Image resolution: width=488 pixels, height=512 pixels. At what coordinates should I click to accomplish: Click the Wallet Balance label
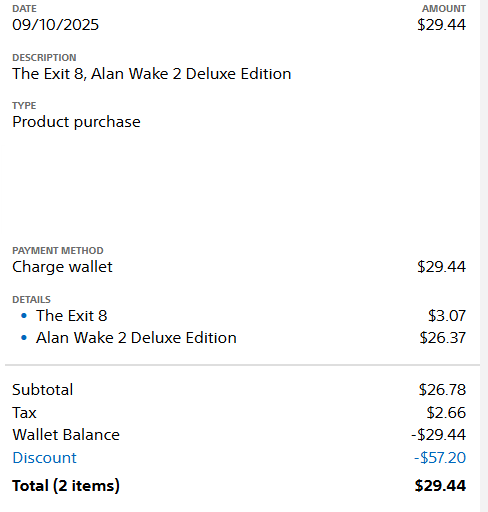pyautogui.click(x=66, y=435)
